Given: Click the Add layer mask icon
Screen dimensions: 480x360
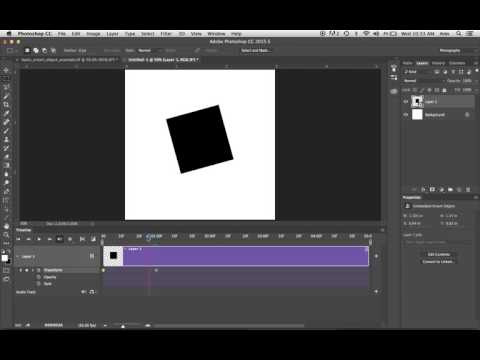Looking at the screenshot, I should (x=432, y=189).
